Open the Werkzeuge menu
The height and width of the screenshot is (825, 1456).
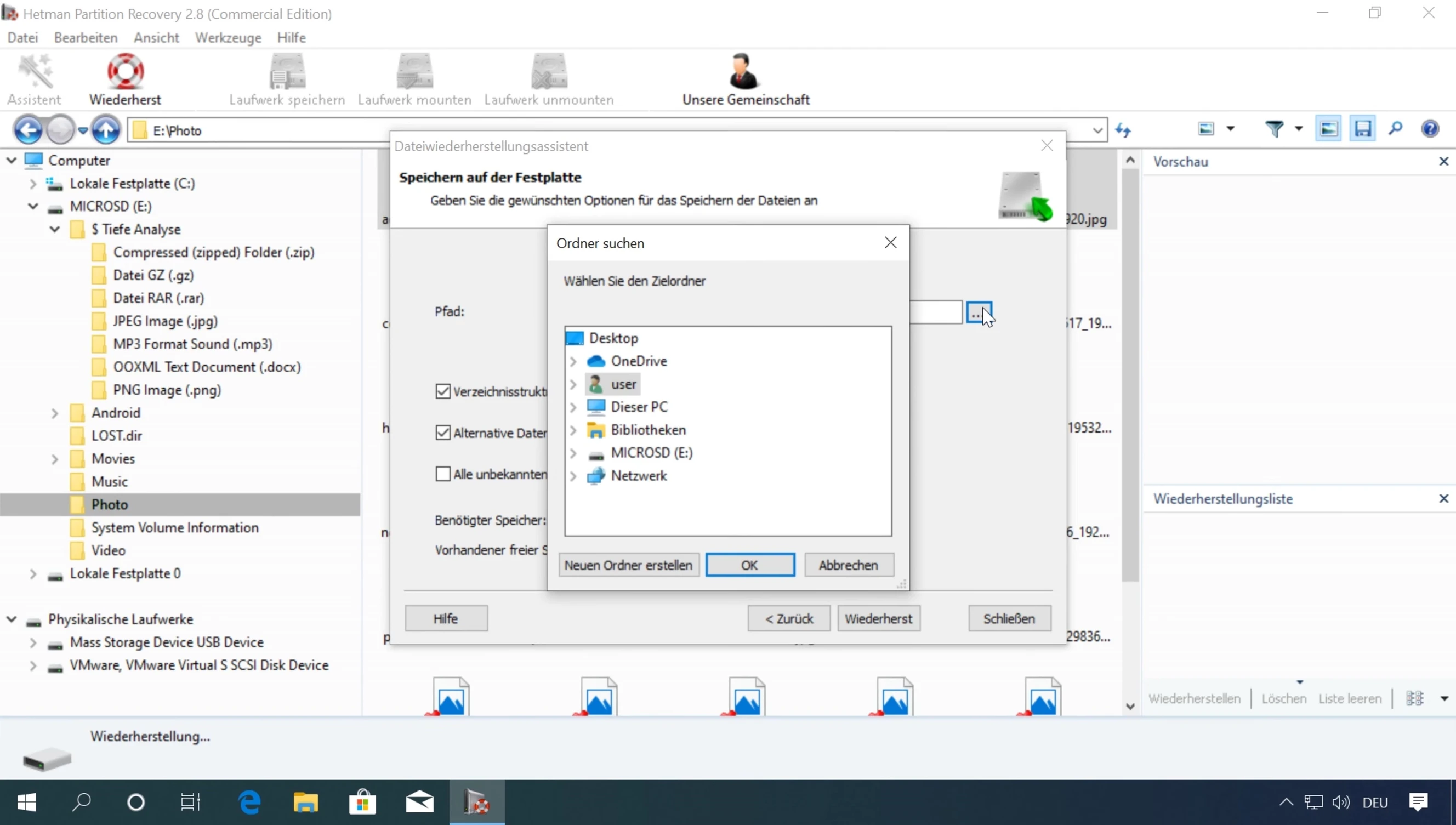pos(228,37)
